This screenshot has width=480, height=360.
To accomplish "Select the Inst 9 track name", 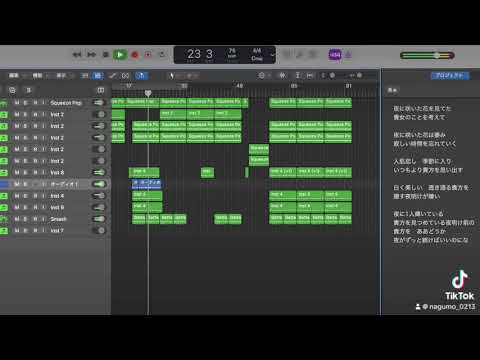I will click(57, 207).
